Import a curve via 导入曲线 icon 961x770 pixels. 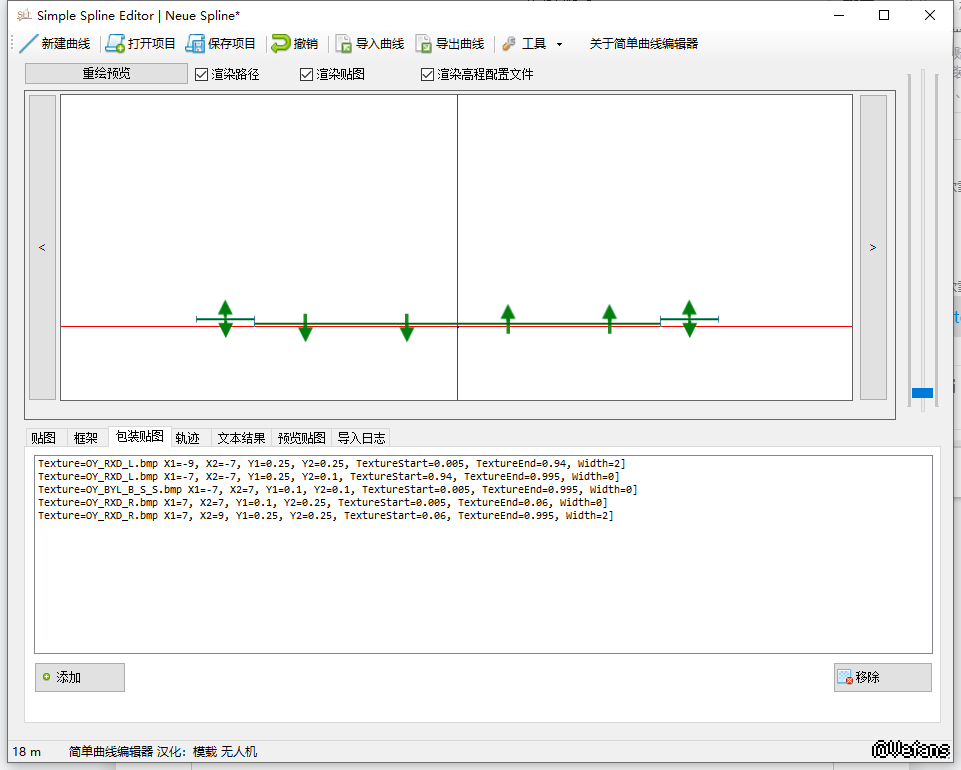[x=344, y=44]
